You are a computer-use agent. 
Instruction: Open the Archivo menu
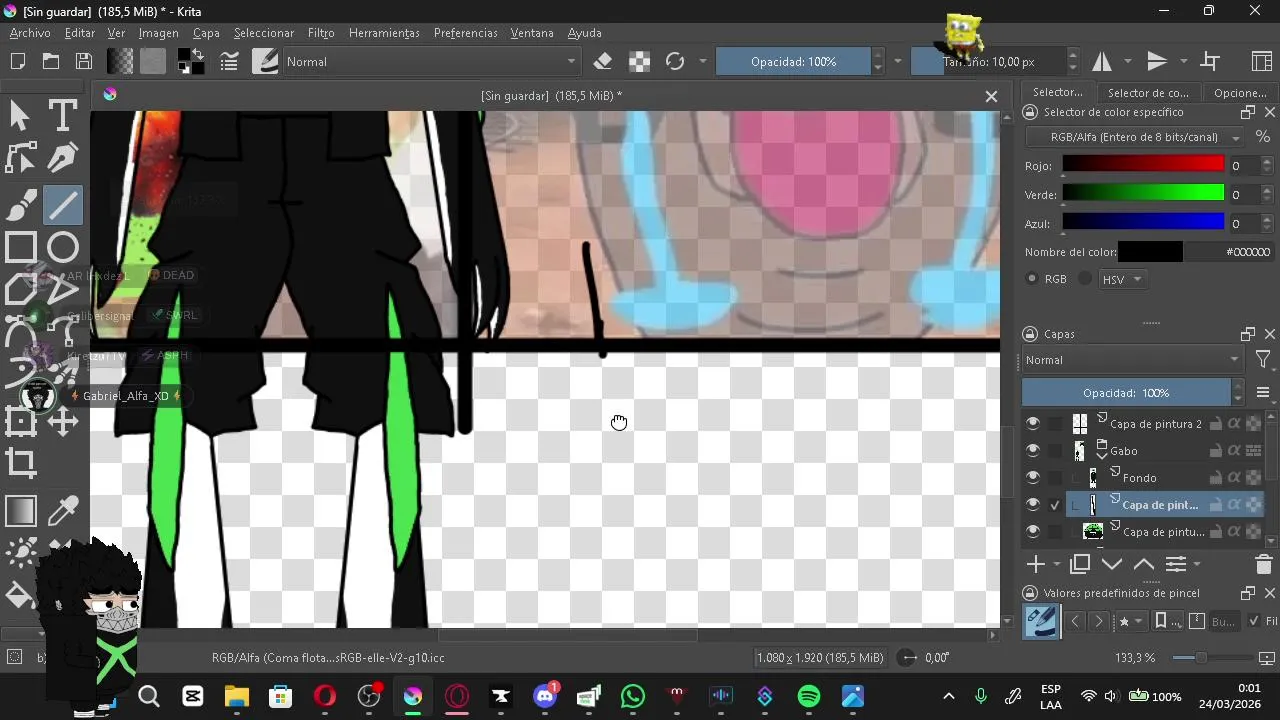[x=30, y=33]
